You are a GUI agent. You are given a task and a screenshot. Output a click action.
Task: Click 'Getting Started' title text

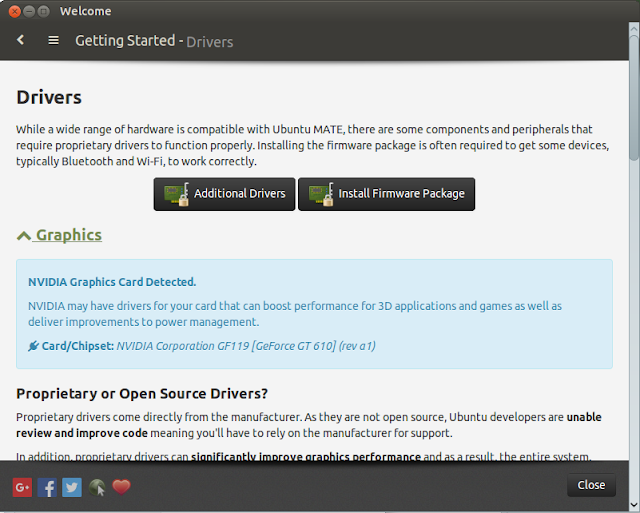pyautogui.click(x=125, y=41)
